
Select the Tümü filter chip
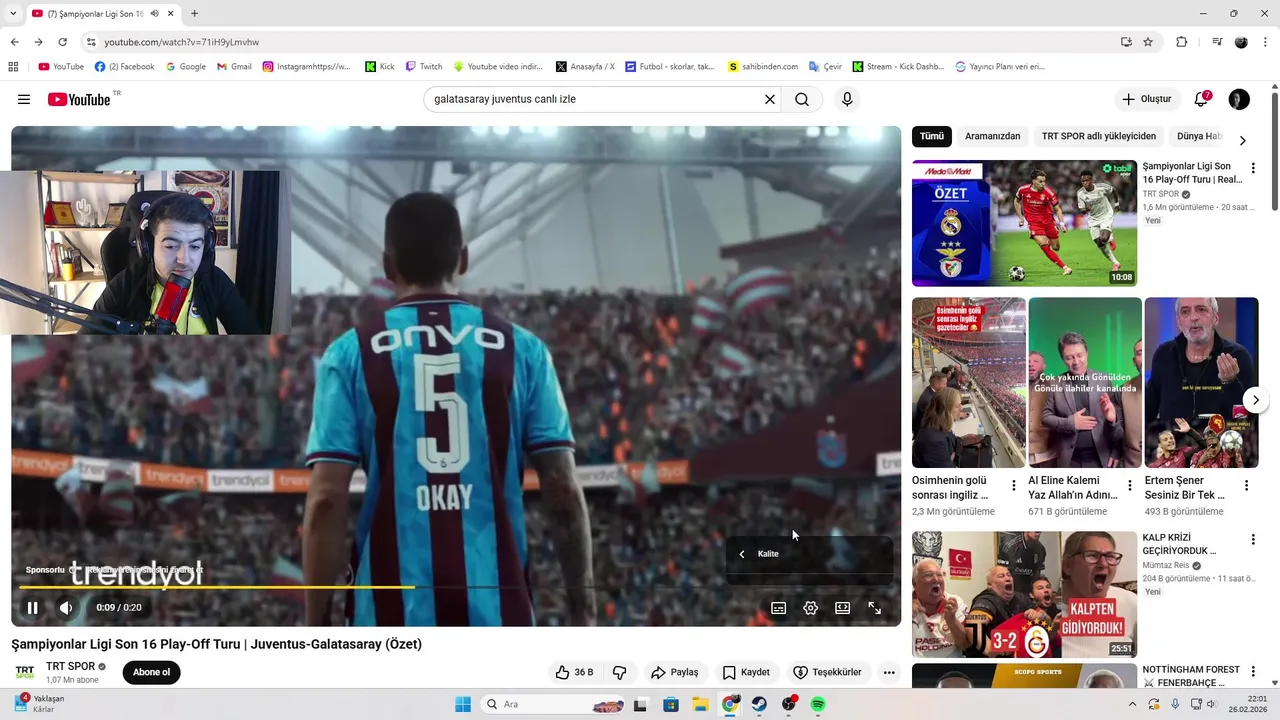tap(932, 136)
